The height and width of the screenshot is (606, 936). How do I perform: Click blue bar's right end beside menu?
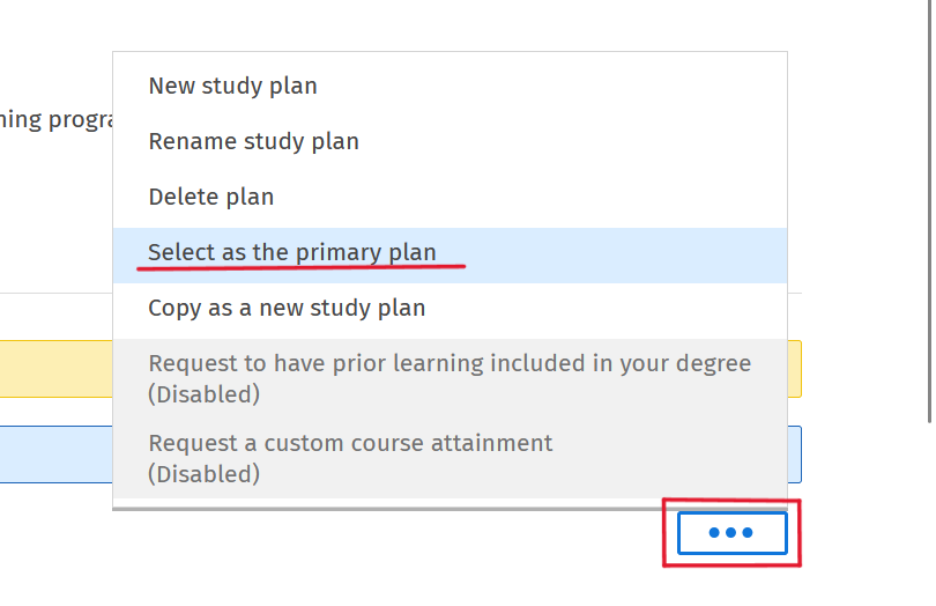pyautogui.click(x=795, y=454)
